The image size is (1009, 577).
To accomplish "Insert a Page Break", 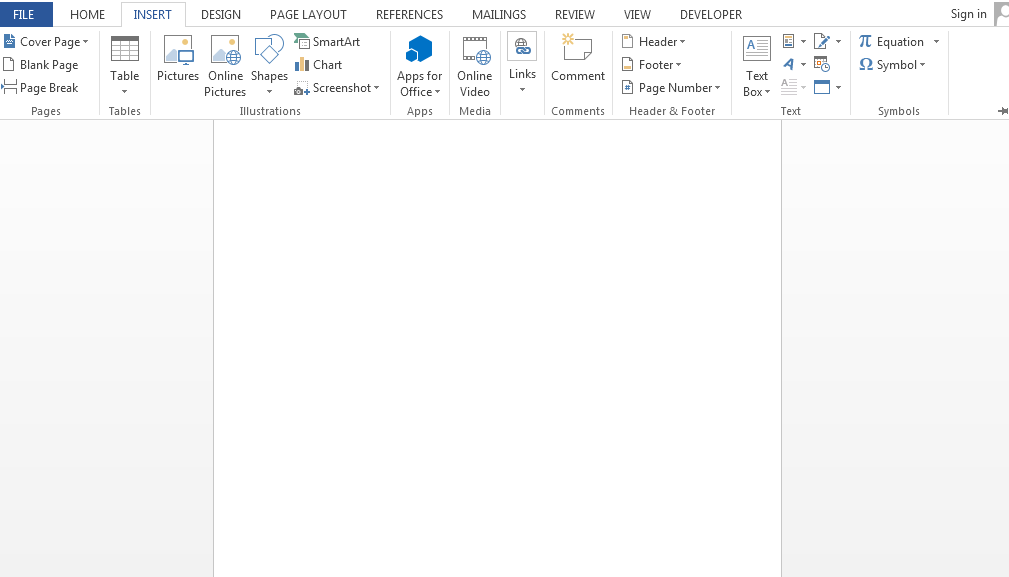I will tap(43, 87).
